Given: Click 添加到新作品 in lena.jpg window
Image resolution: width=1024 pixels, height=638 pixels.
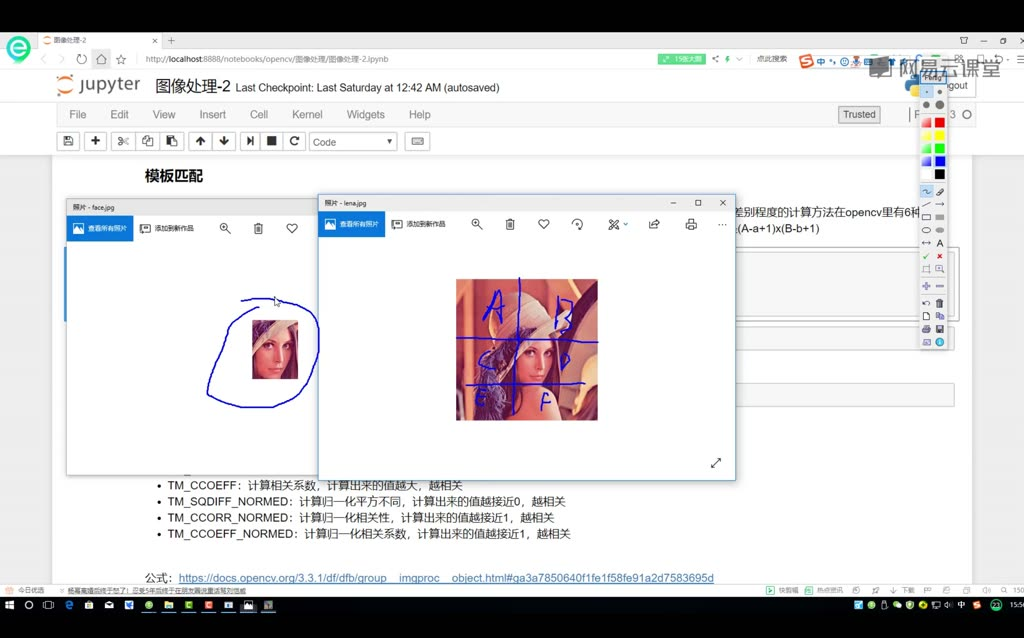Looking at the screenshot, I should click(419, 224).
